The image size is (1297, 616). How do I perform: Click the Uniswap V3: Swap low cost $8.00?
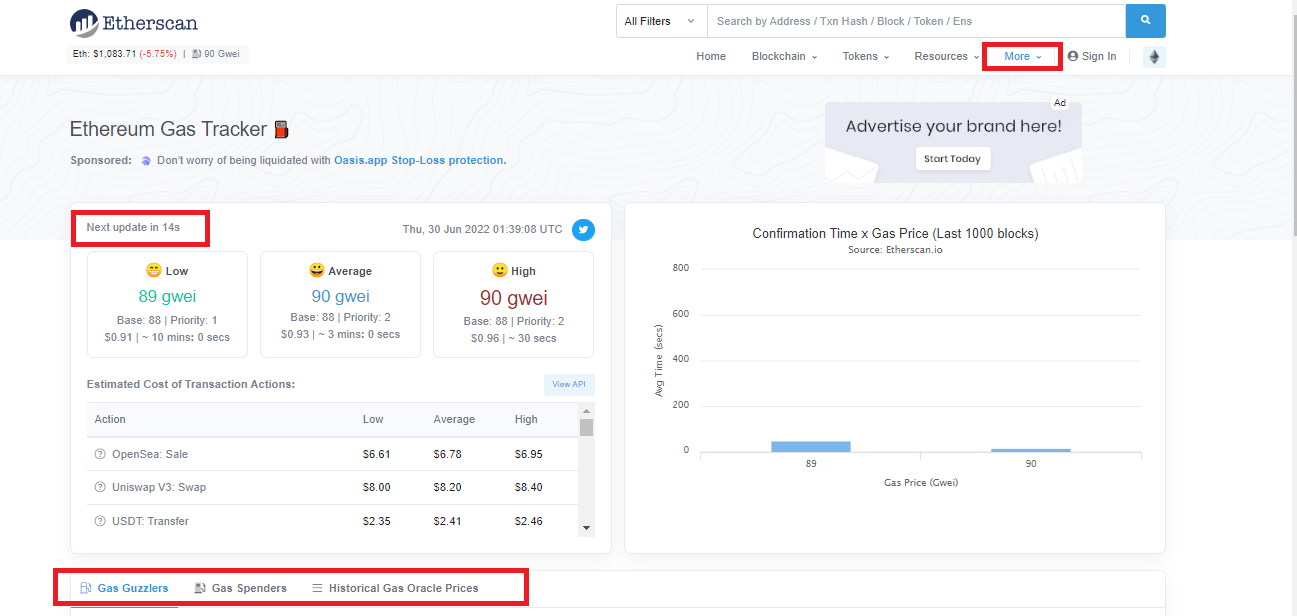[x=376, y=487]
